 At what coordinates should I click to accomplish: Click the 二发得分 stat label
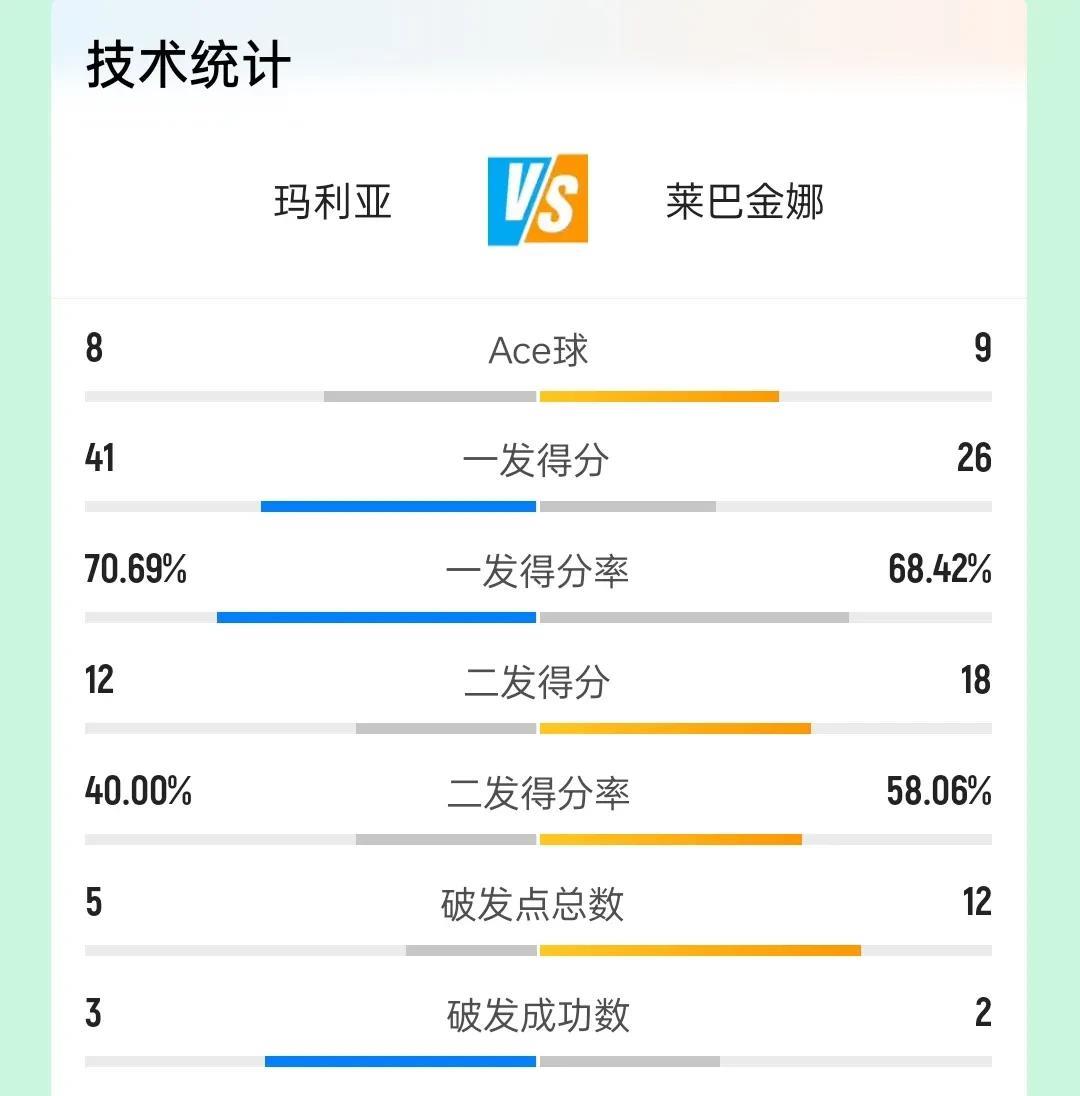point(536,682)
